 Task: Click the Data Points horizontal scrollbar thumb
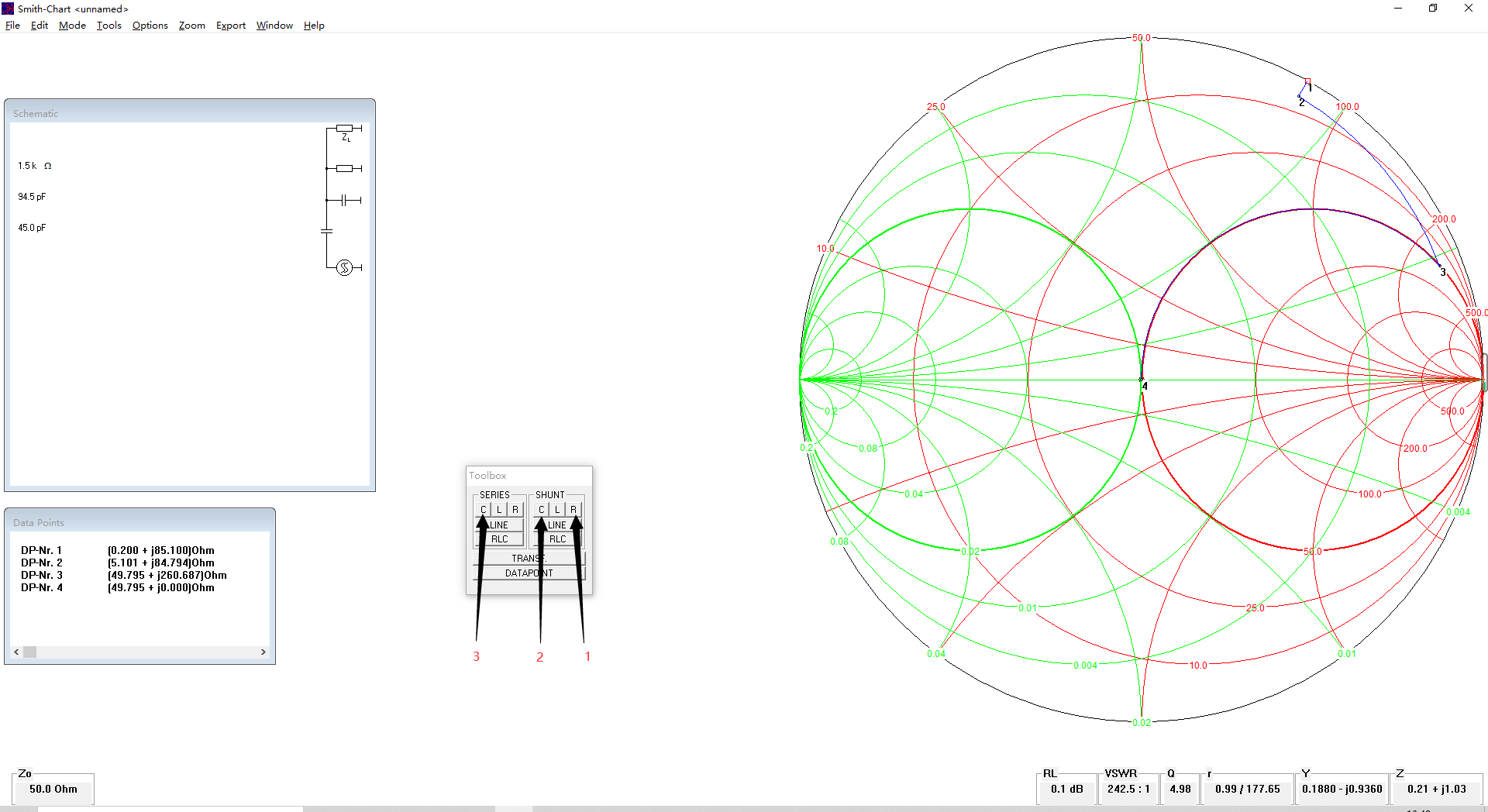[29, 652]
